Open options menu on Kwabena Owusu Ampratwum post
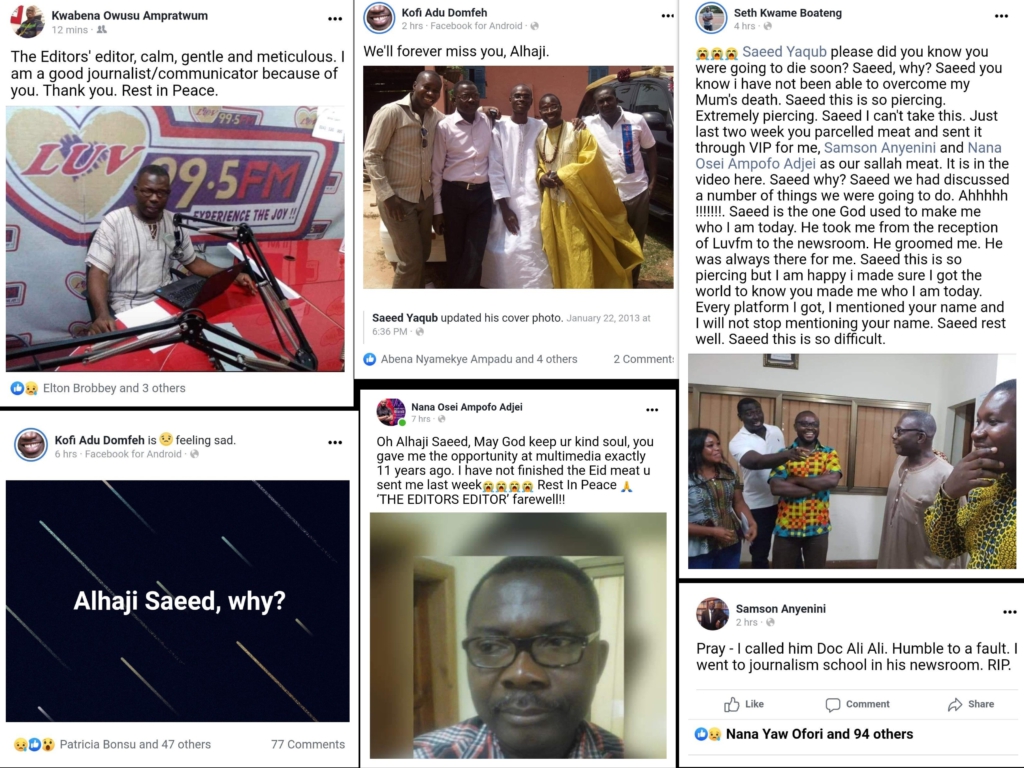 pyautogui.click(x=335, y=19)
